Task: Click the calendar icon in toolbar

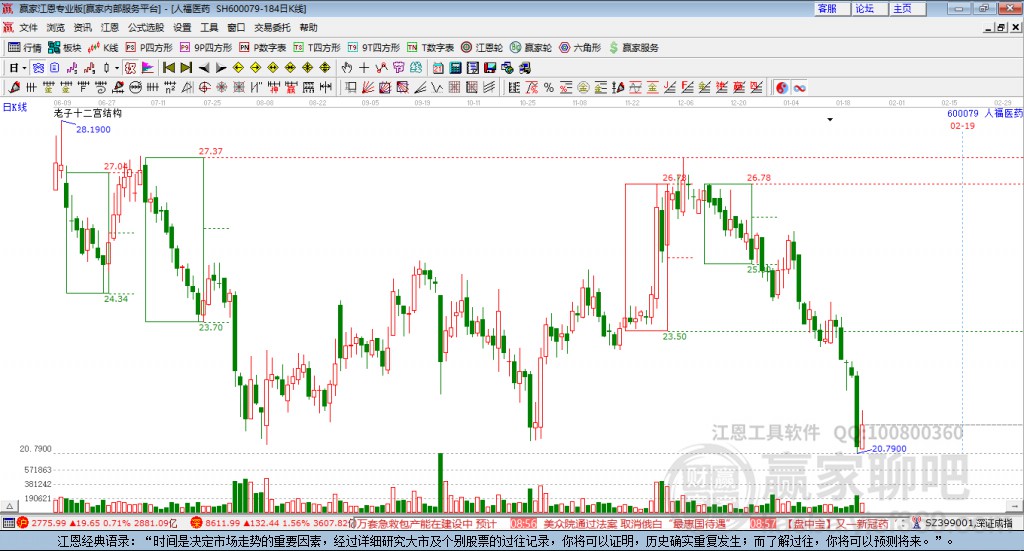Action: point(437,68)
